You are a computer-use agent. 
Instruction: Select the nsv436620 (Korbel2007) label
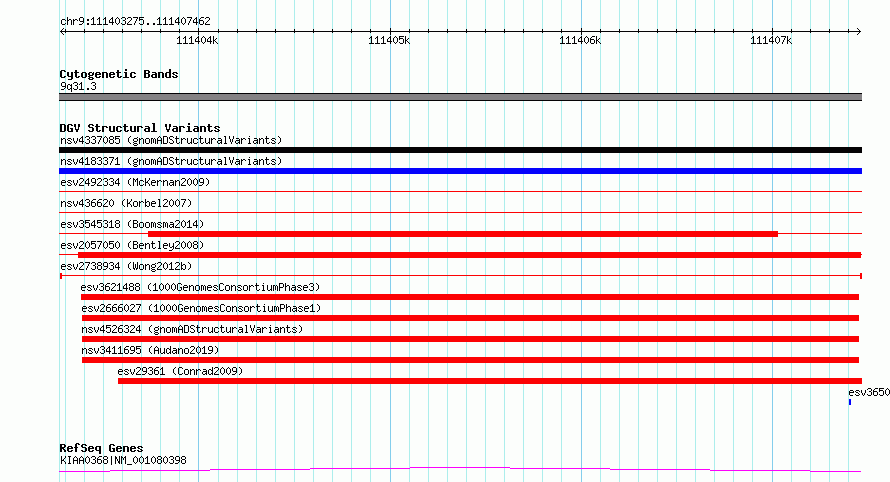126,203
